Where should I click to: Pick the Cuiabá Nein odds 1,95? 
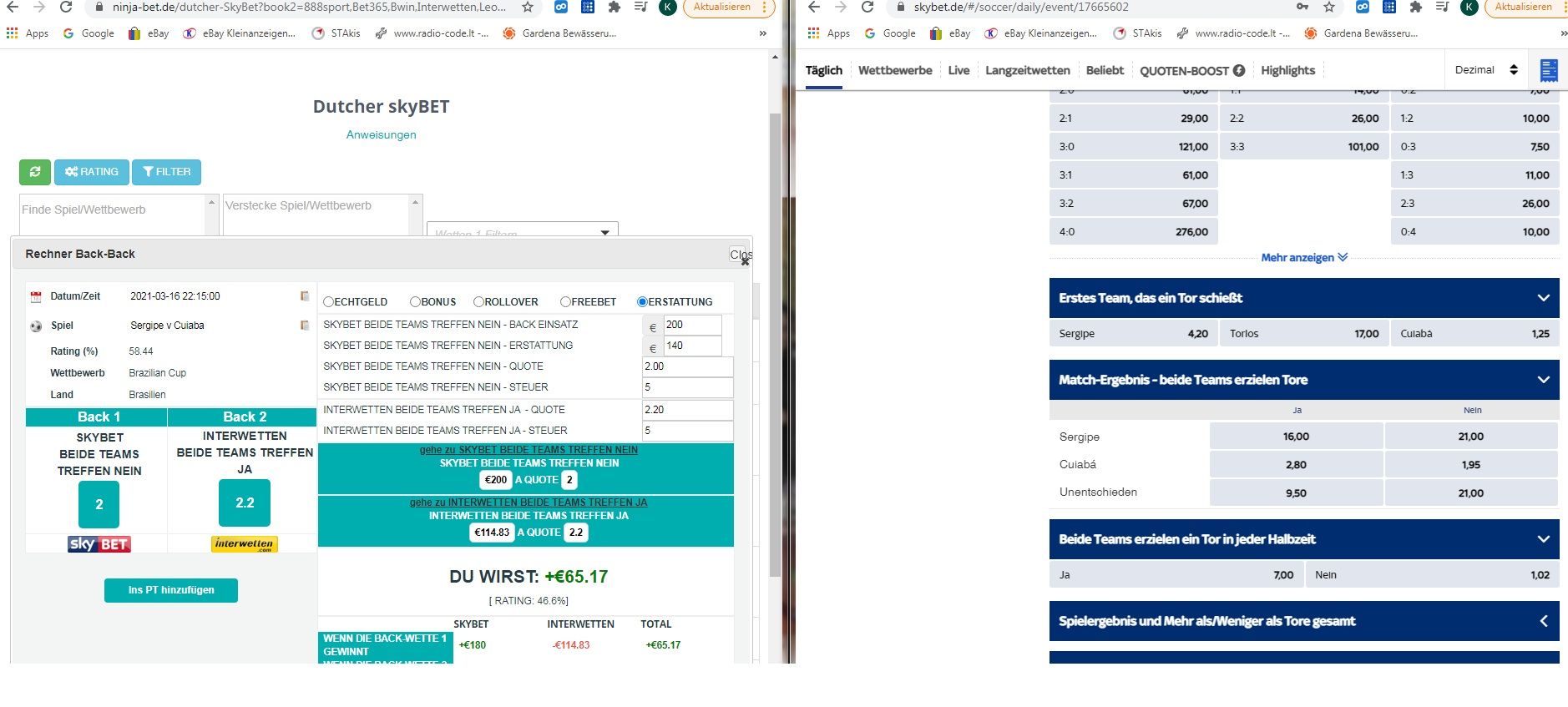(x=1470, y=465)
